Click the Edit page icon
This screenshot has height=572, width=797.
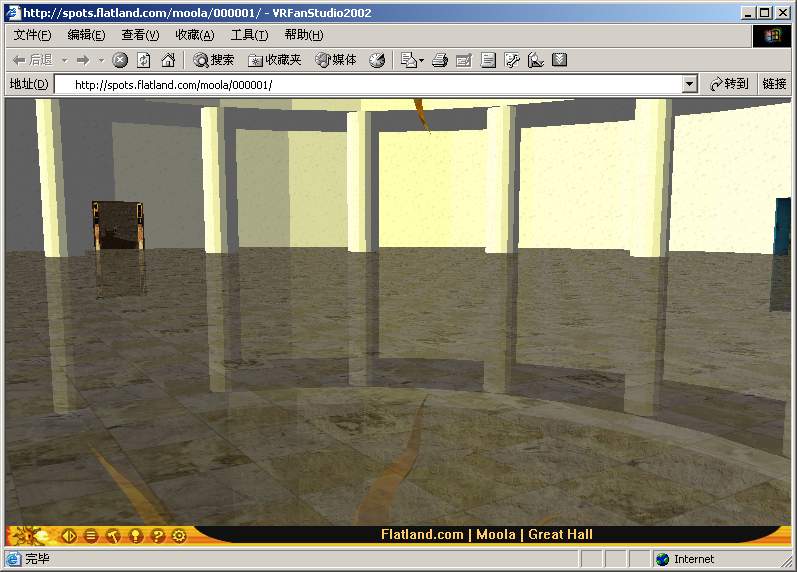(x=464, y=61)
